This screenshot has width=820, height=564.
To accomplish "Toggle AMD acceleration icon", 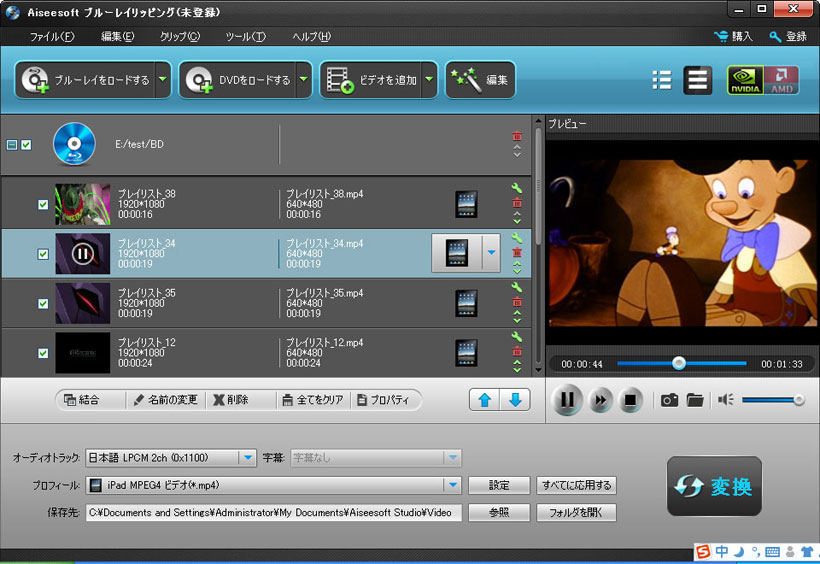I will 781,80.
